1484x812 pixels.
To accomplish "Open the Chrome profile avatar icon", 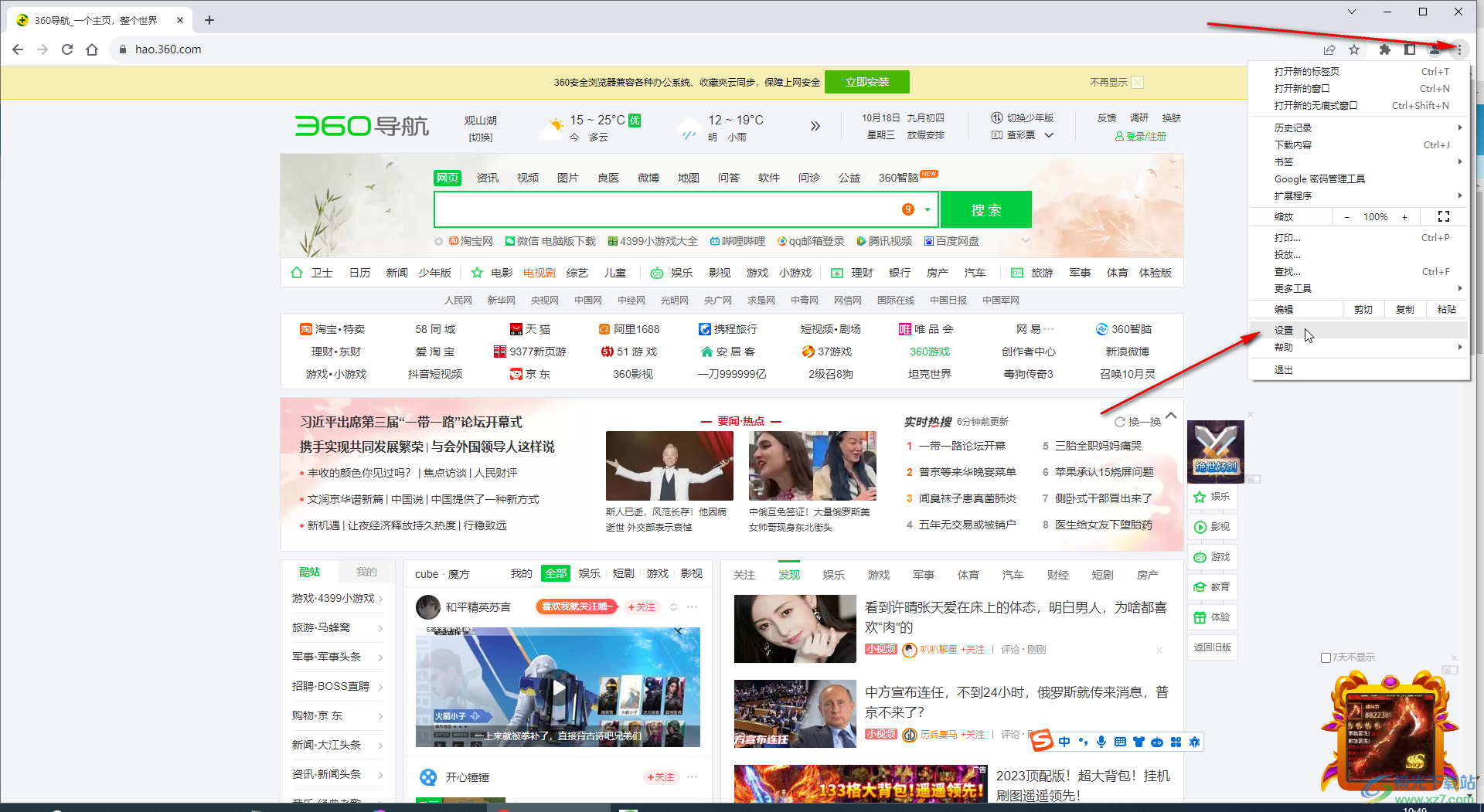I will (1435, 49).
